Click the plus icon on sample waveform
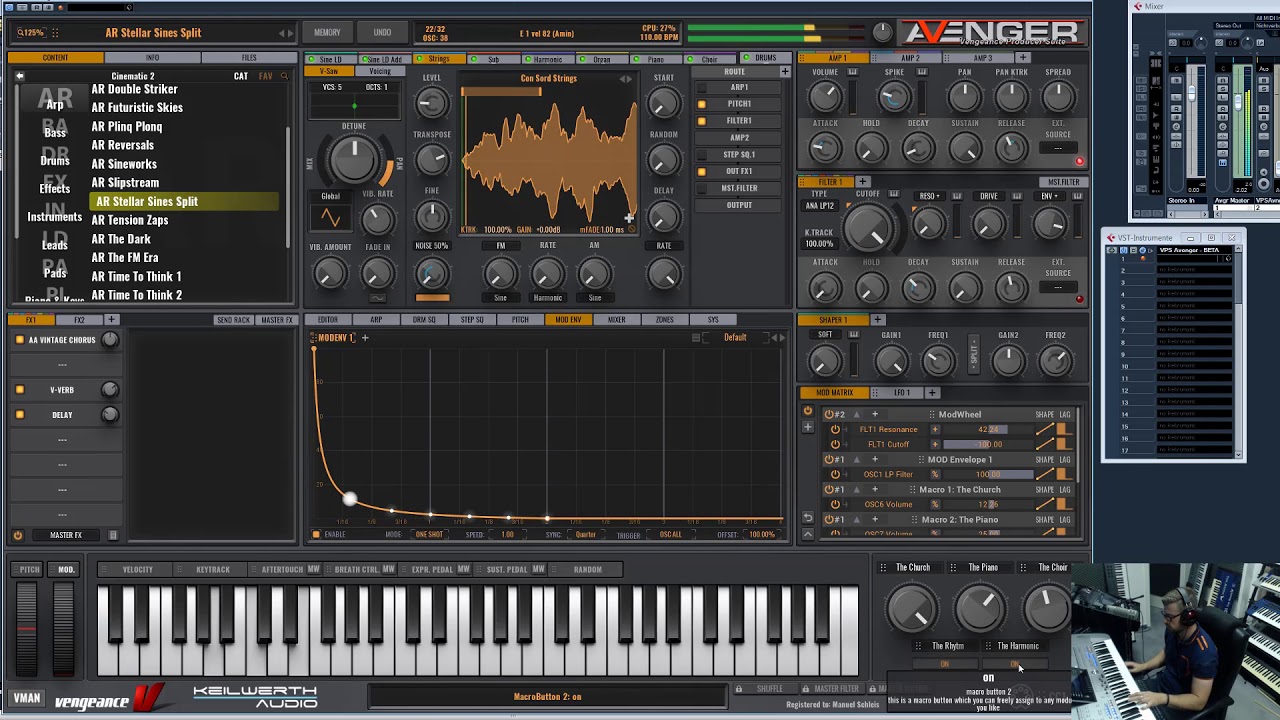This screenshot has width=1280, height=720. pos(629,218)
